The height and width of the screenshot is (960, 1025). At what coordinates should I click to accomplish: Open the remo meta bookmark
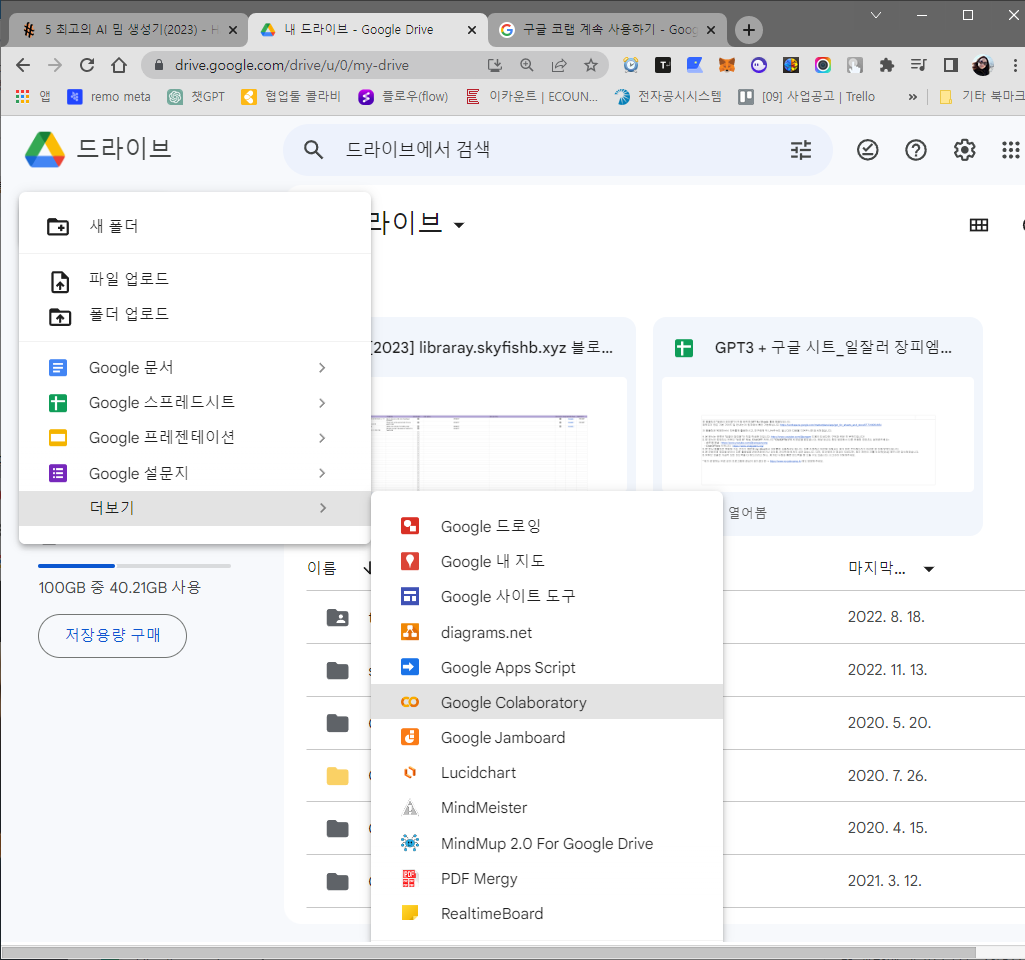[x=109, y=97]
